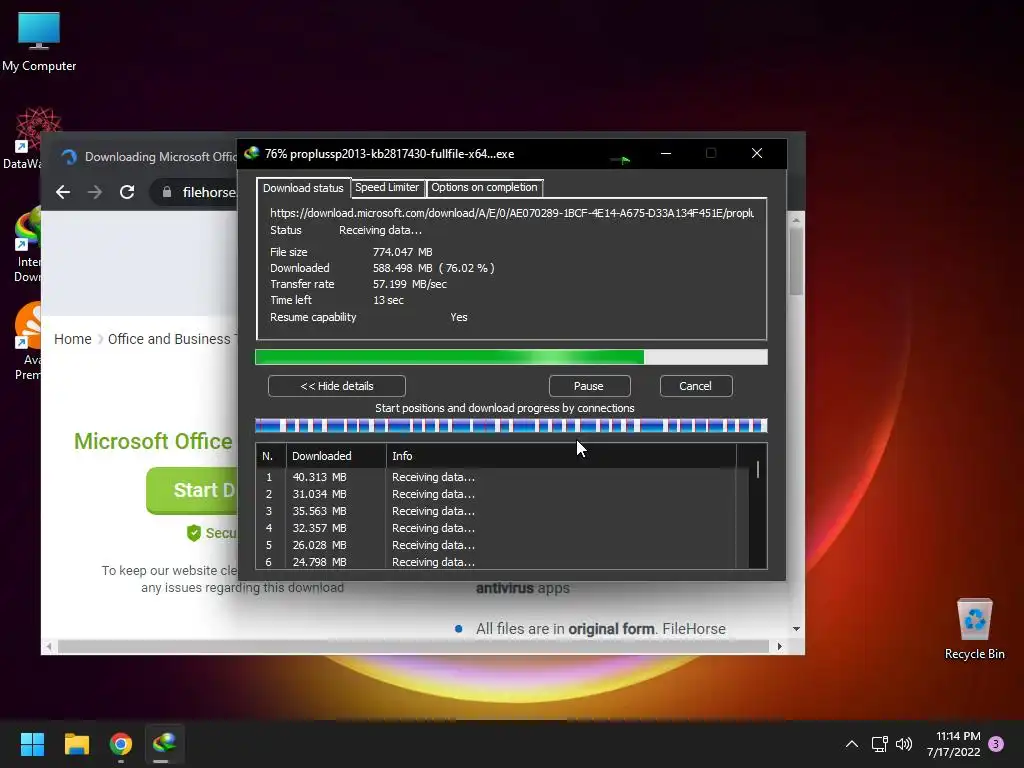Viewport: 1024px width, 768px height.
Task: Open the DataWa desktop shortcut icon
Action: (27, 138)
